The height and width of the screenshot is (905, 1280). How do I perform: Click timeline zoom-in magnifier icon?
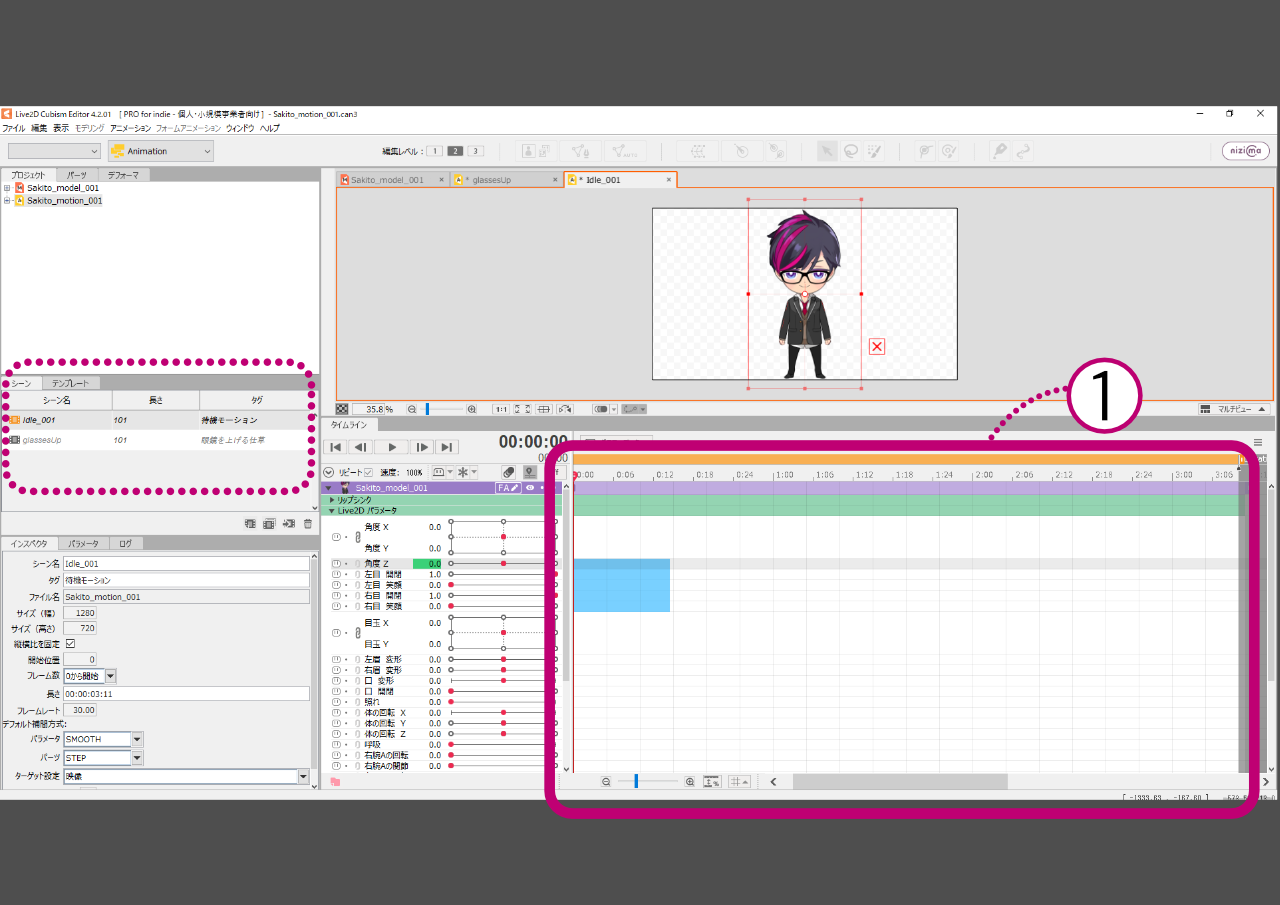pyautogui.click(x=690, y=782)
